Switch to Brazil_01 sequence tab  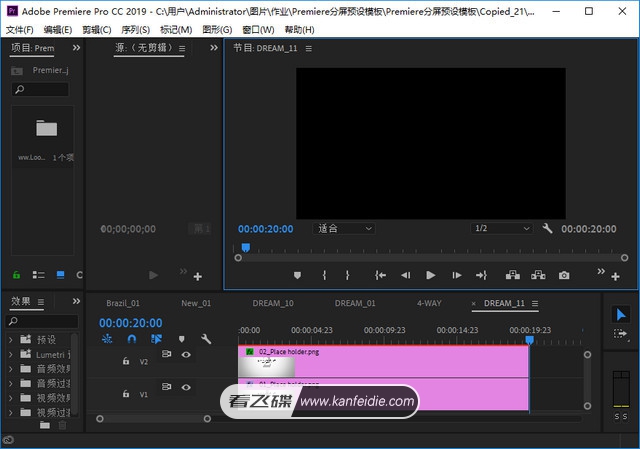tap(123, 303)
